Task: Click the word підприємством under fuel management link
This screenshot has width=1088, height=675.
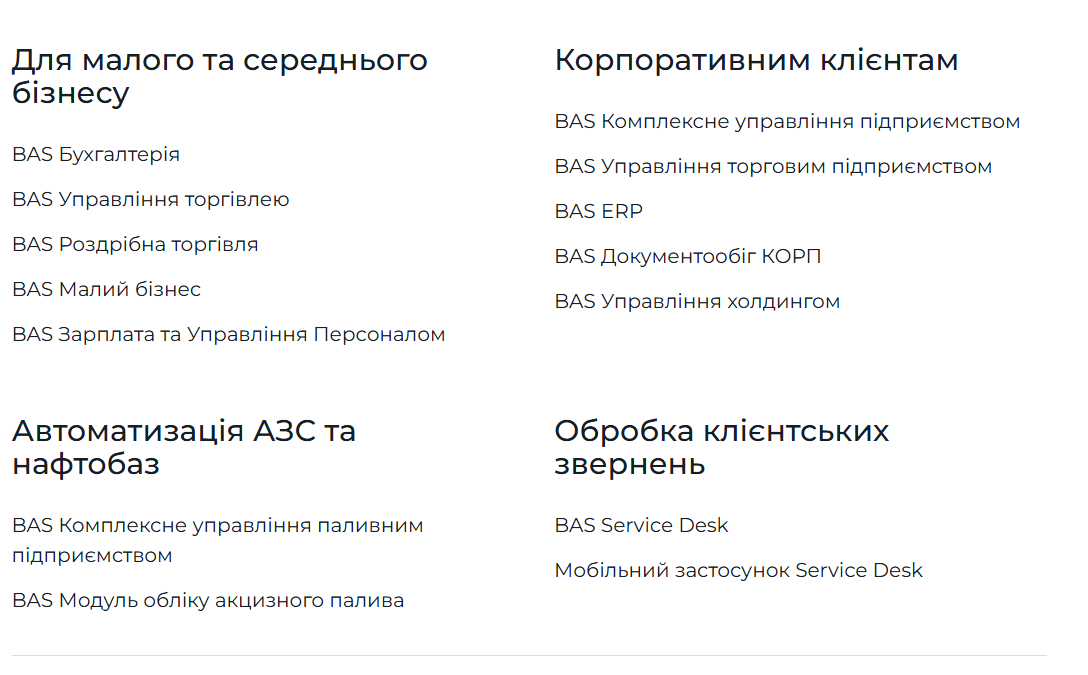Action: [x=92, y=556]
